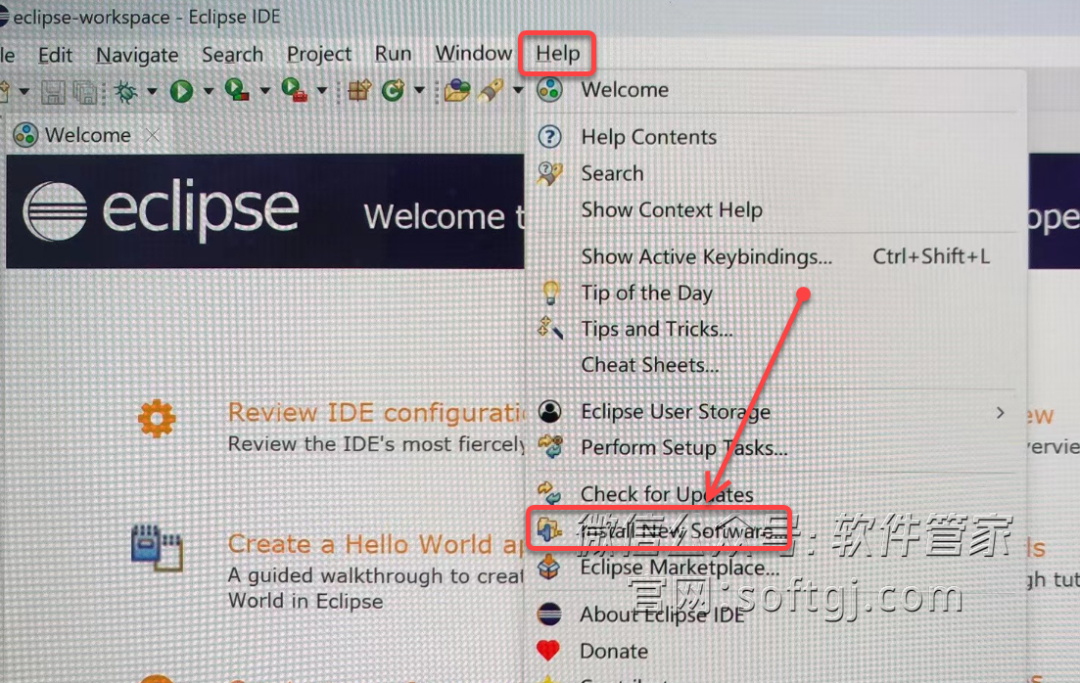Click the green Run button in toolbar

pos(182,91)
